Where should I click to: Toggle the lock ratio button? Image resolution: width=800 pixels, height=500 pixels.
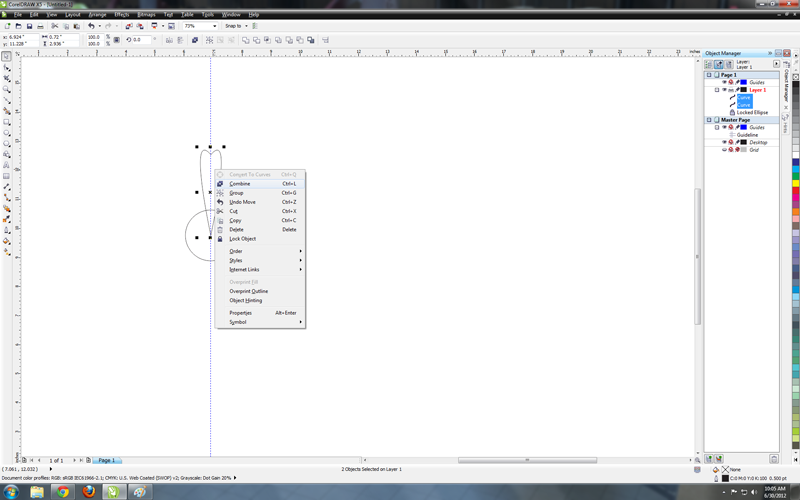[x=116, y=40]
